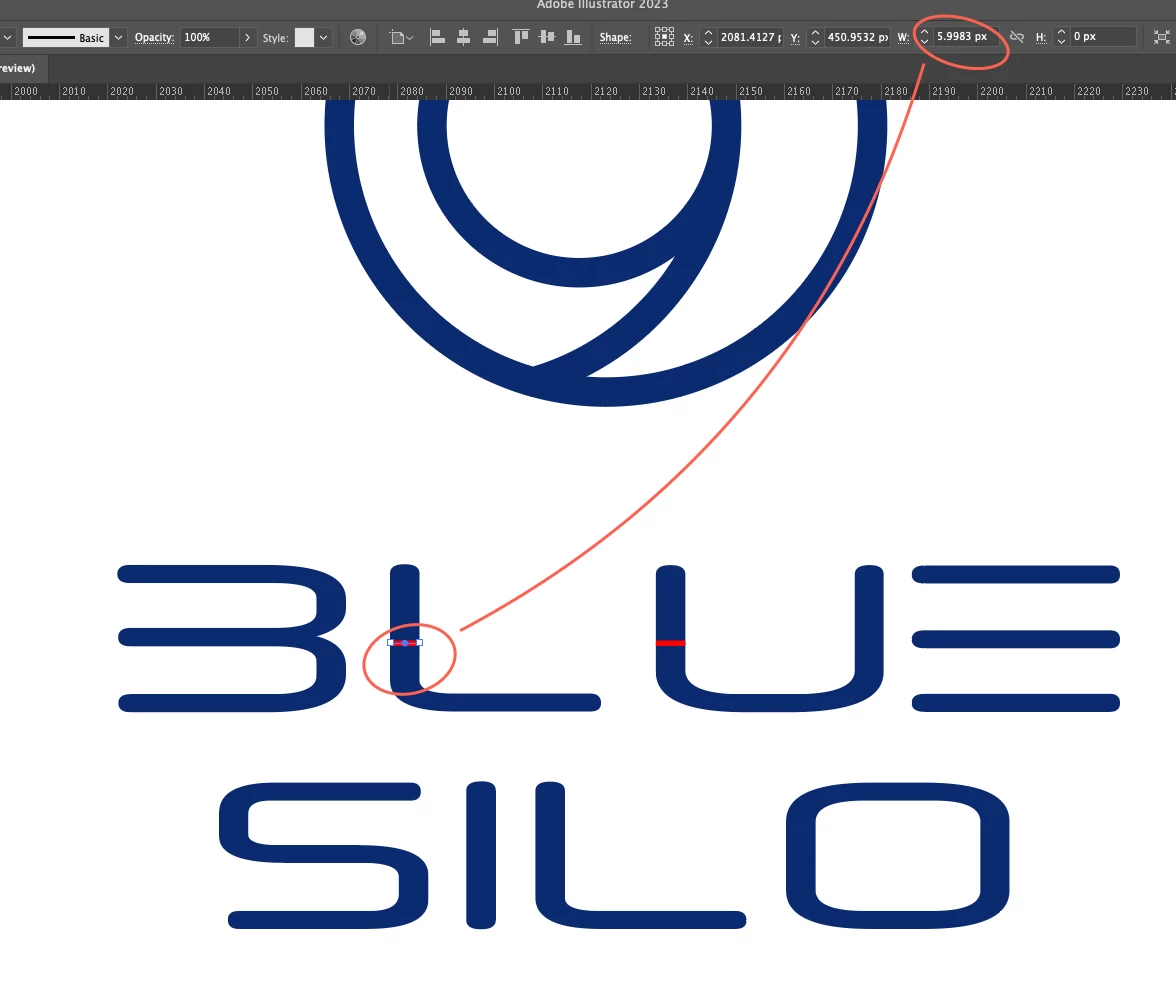Expand the opacity slider arrow

248,38
